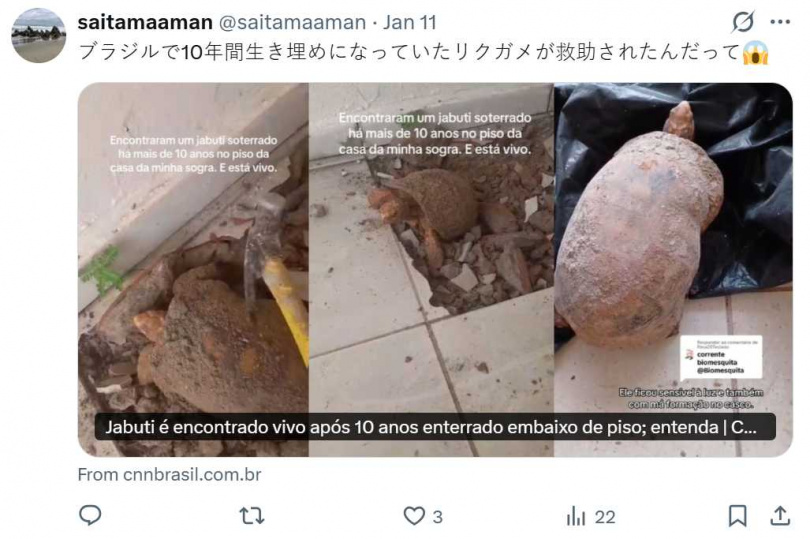The height and width of the screenshot is (539, 810).
Task: Click the saitamaaman display name
Action: (x=145, y=22)
